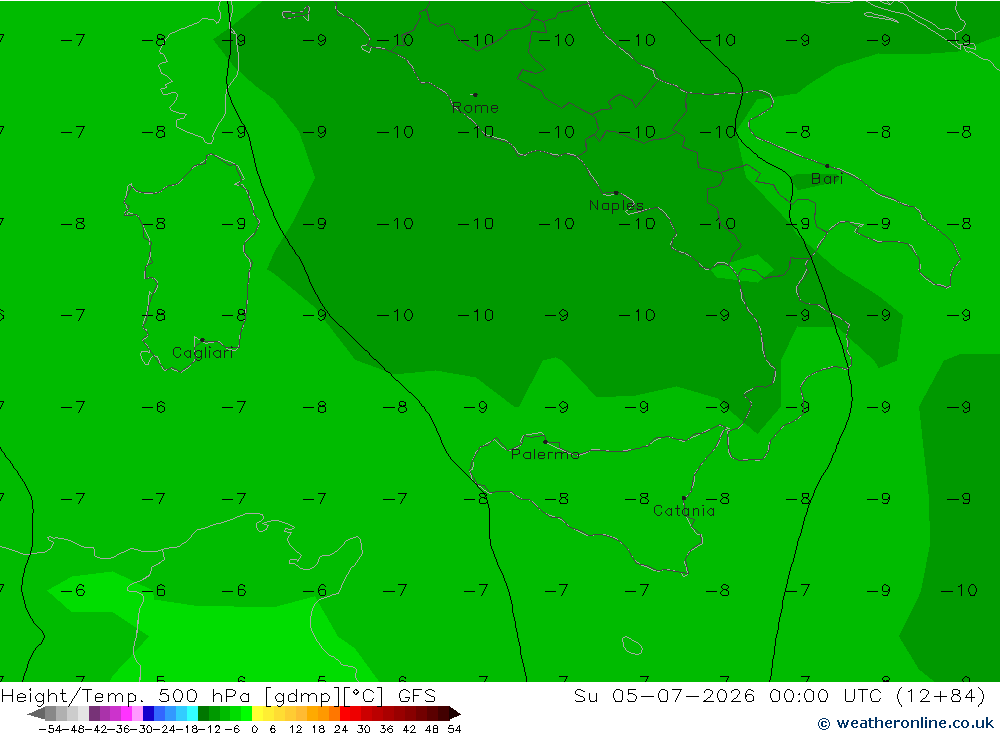Click the '(12+84)' forecast hour text
The height and width of the screenshot is (733, 1000).
(x=941, y=695)
